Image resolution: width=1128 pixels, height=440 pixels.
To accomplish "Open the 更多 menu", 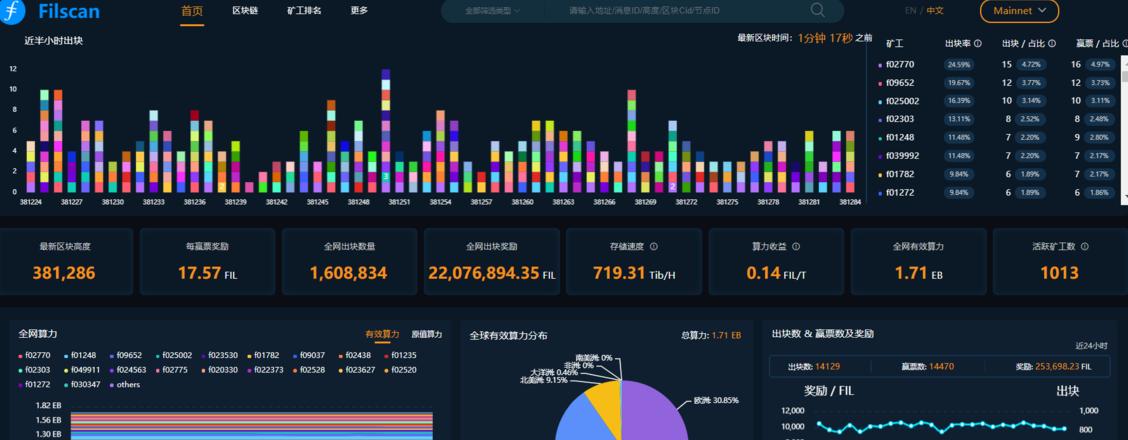I will (x=359, y=11).
